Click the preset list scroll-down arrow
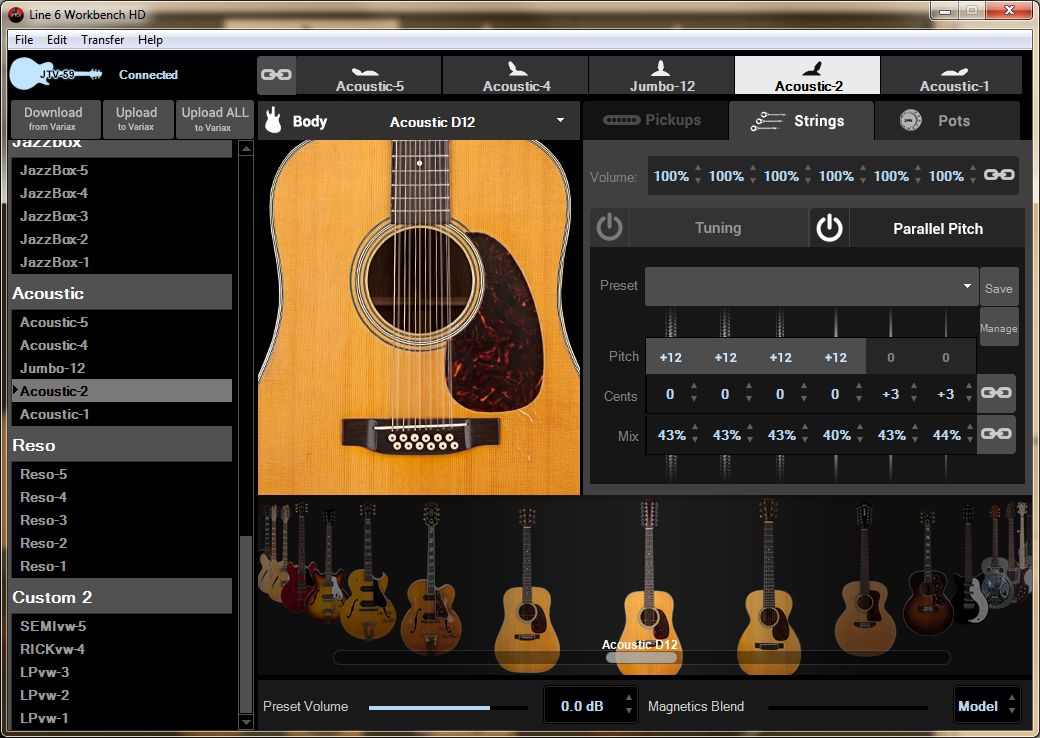The image size is (1040, 738). pos(246,721)
